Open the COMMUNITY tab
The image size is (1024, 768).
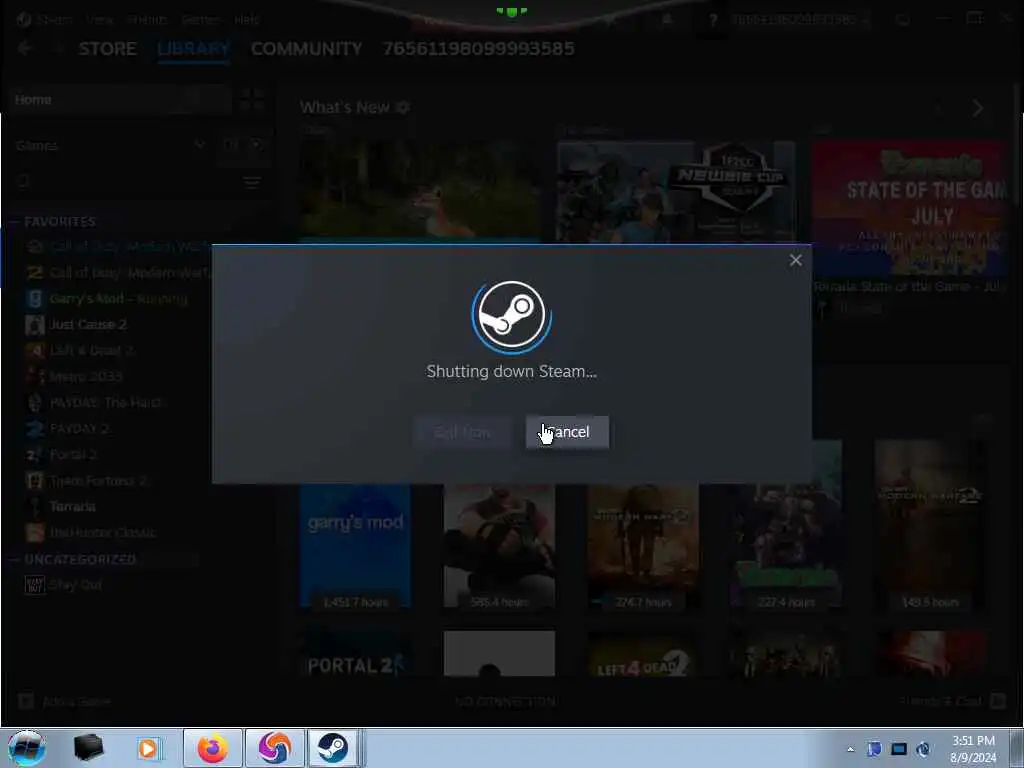coord(306,49)
